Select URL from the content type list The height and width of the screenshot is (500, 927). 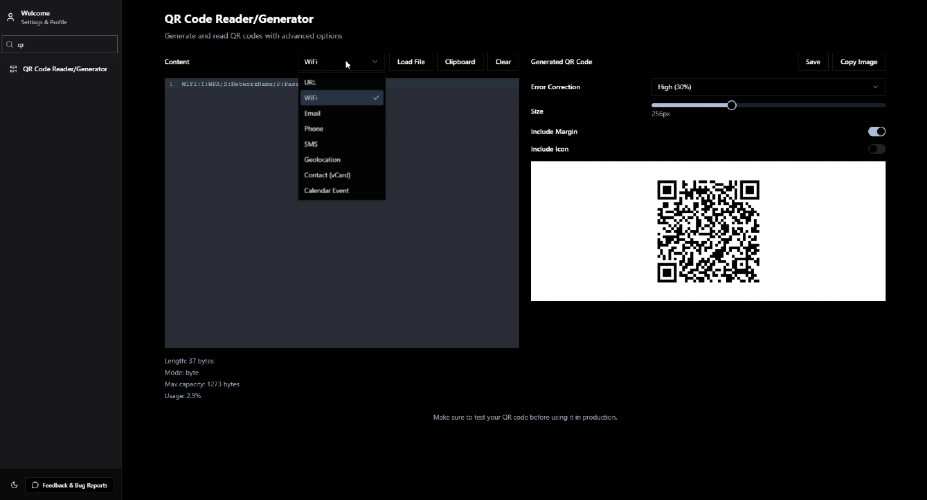342,82
